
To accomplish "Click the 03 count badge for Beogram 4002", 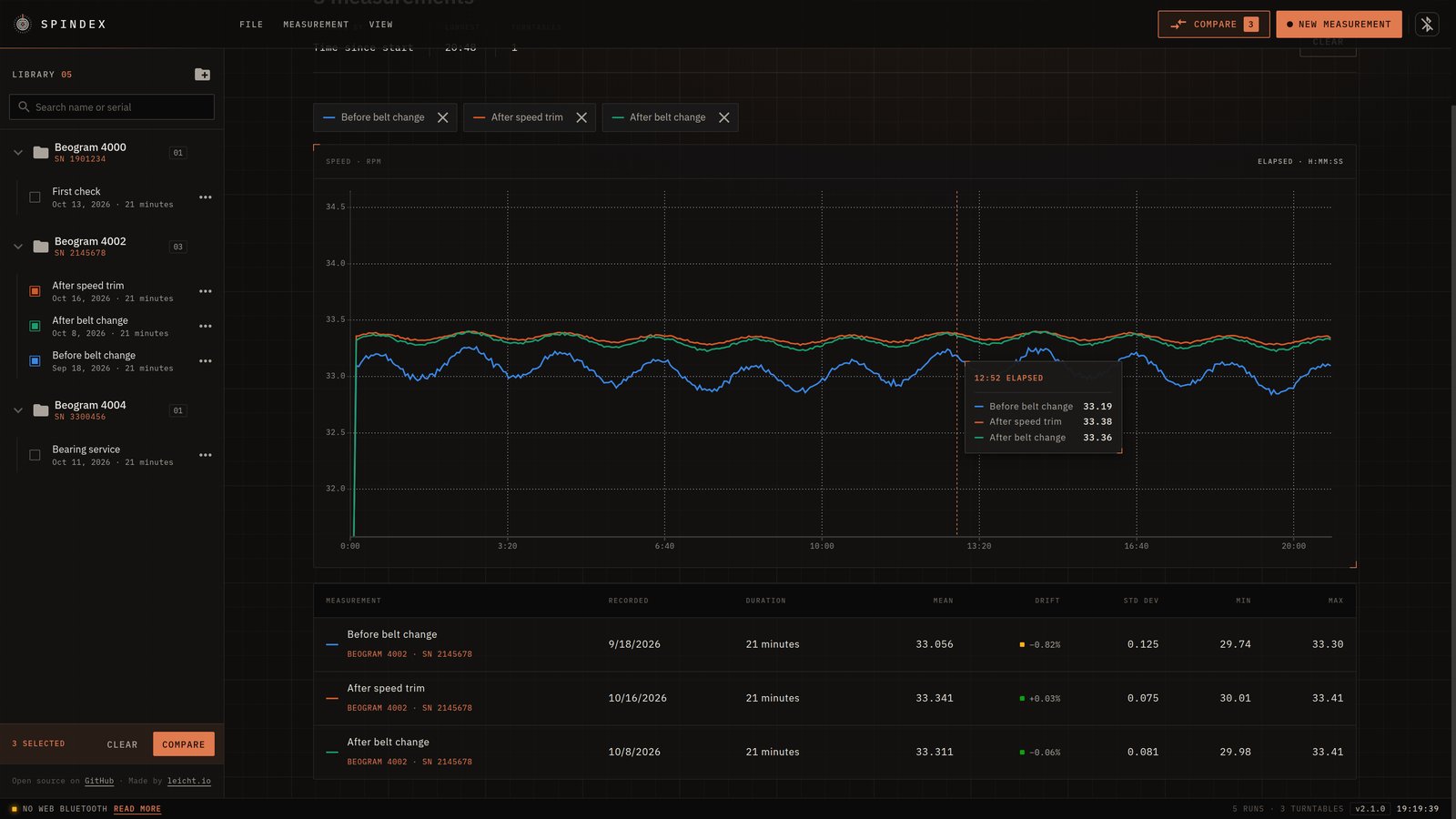I will point(178,247).
